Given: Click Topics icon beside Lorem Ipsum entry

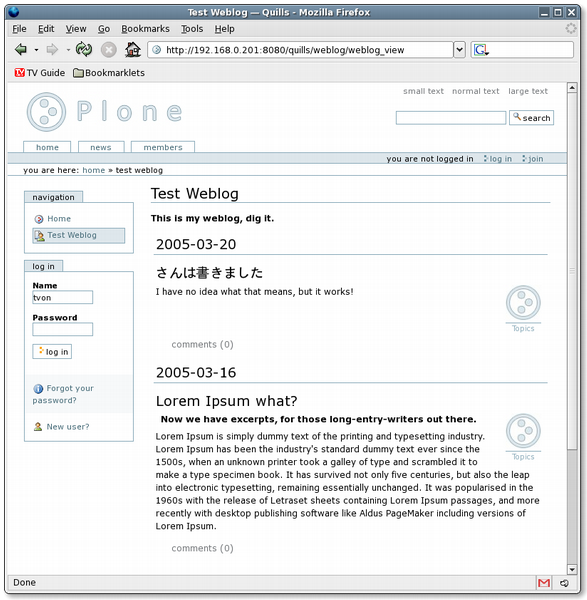Looking at the screenshot, I should point(523,437).
